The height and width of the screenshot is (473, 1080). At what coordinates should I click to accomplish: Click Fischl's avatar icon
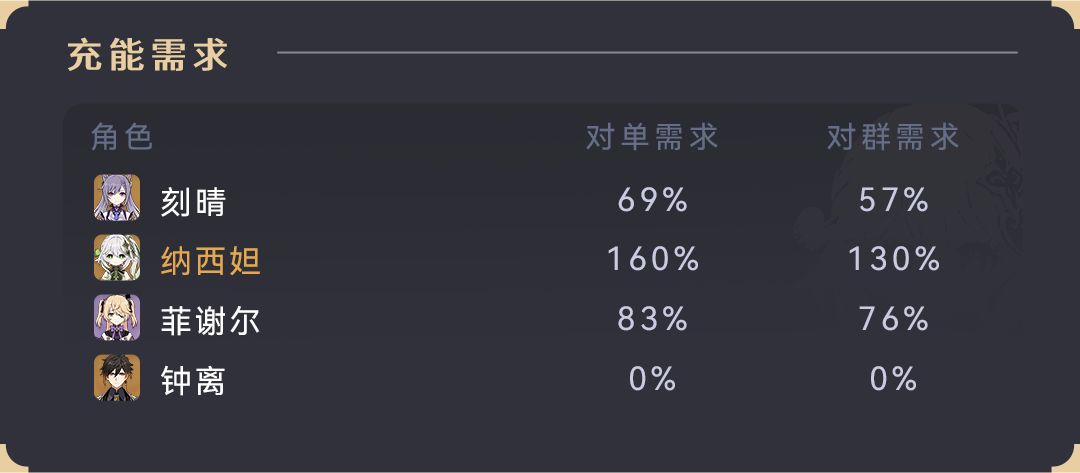tap(117, 318)
